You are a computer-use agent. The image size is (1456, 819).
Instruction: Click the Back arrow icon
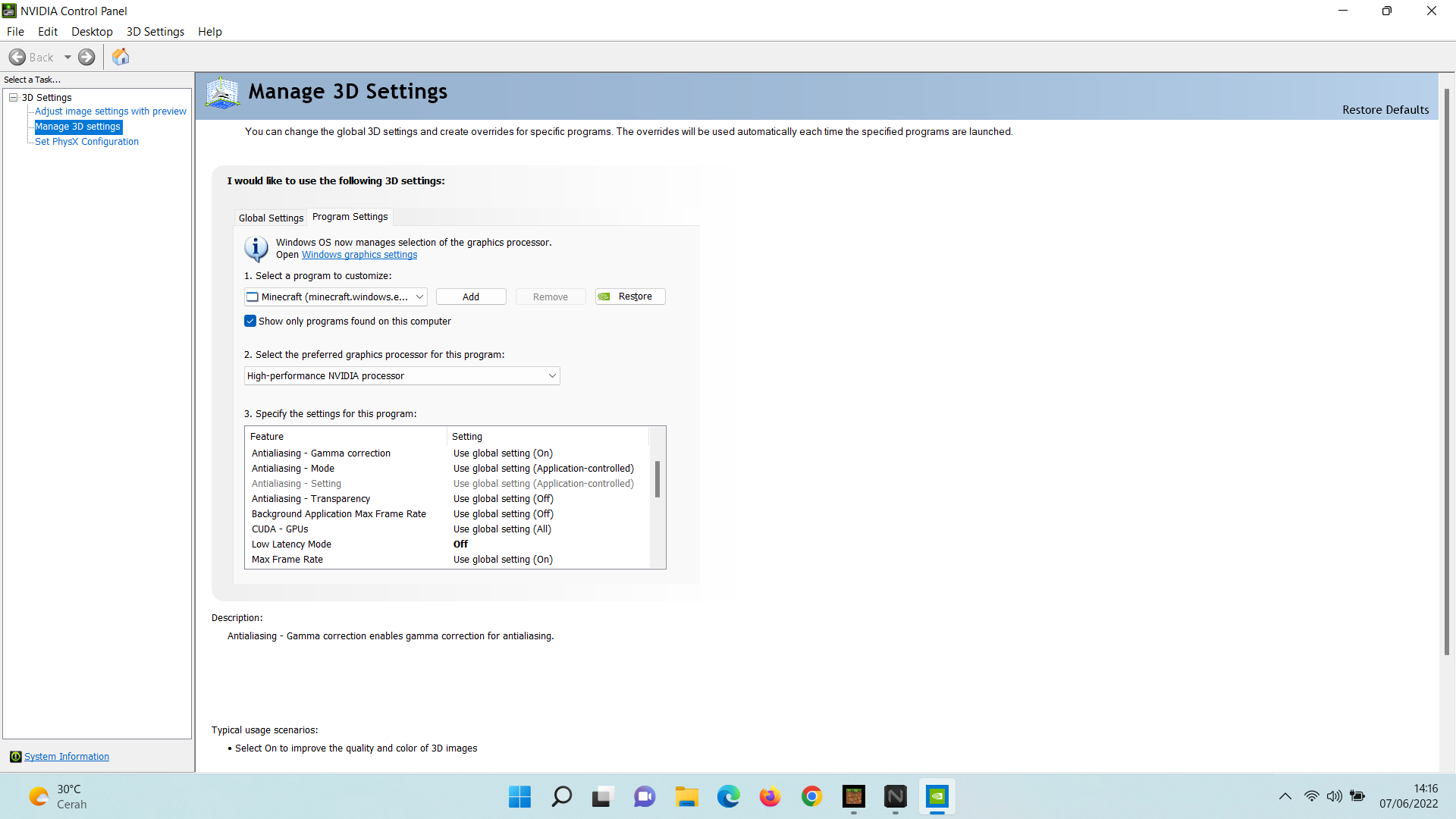point(17,57)
